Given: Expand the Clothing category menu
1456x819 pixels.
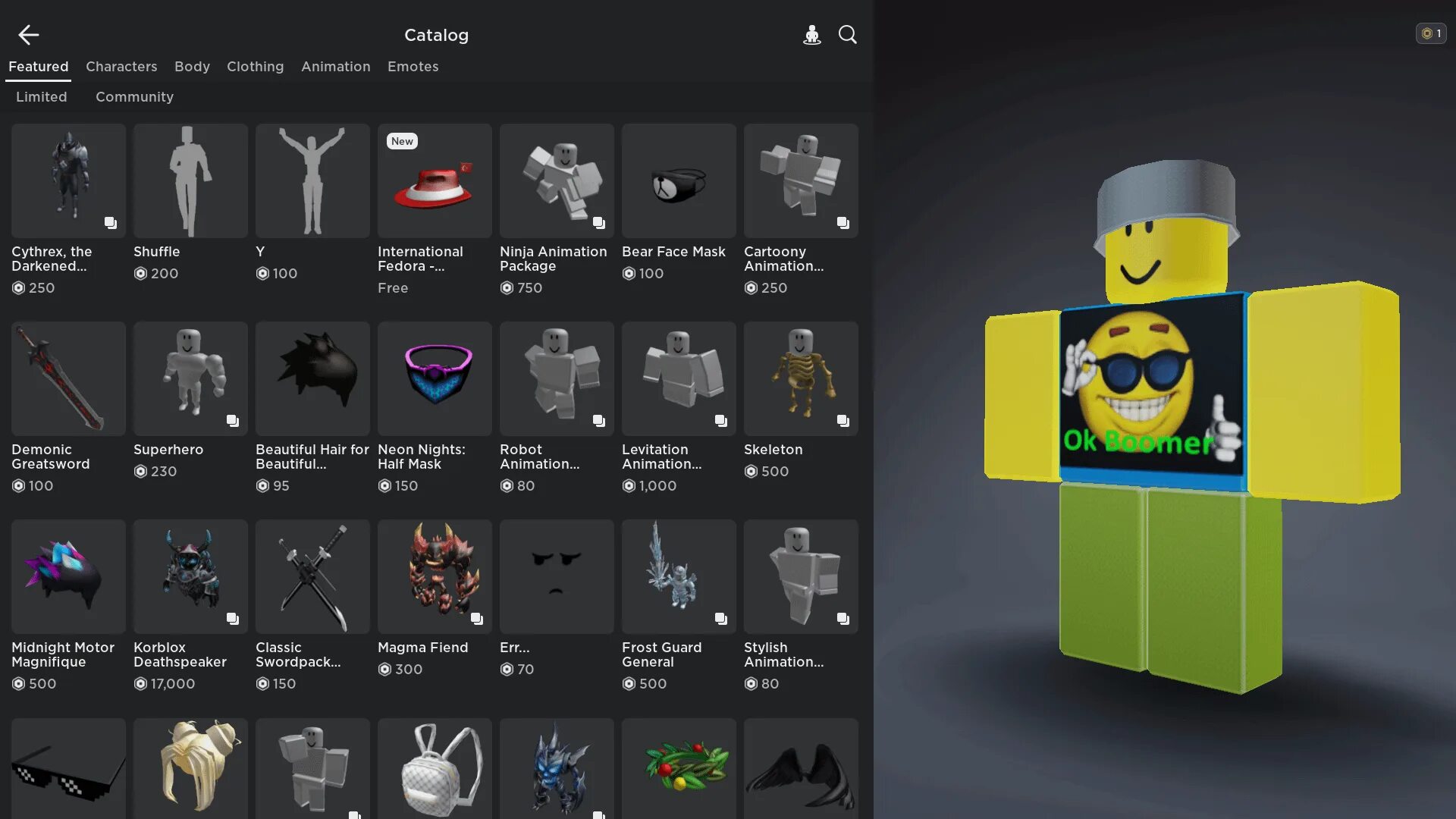Looking at the screenshot, I should pos(255,67).
